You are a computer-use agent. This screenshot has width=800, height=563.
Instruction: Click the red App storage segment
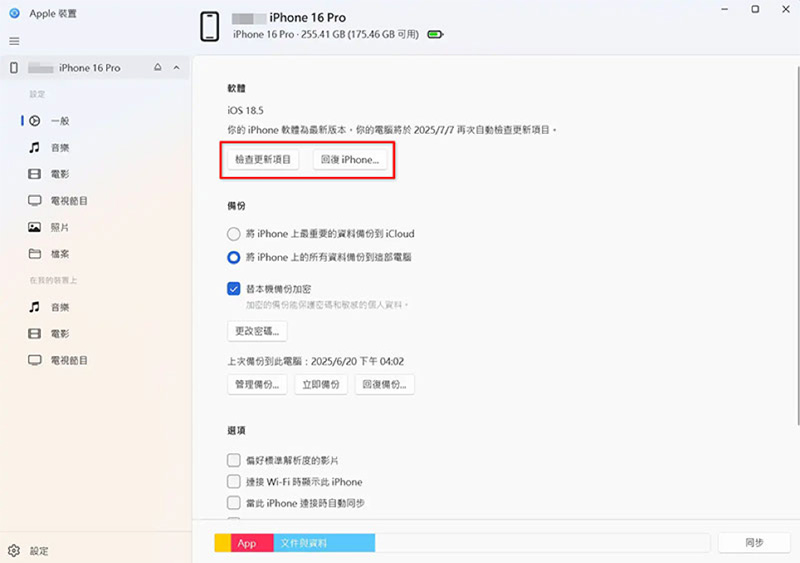click(252, 543)
